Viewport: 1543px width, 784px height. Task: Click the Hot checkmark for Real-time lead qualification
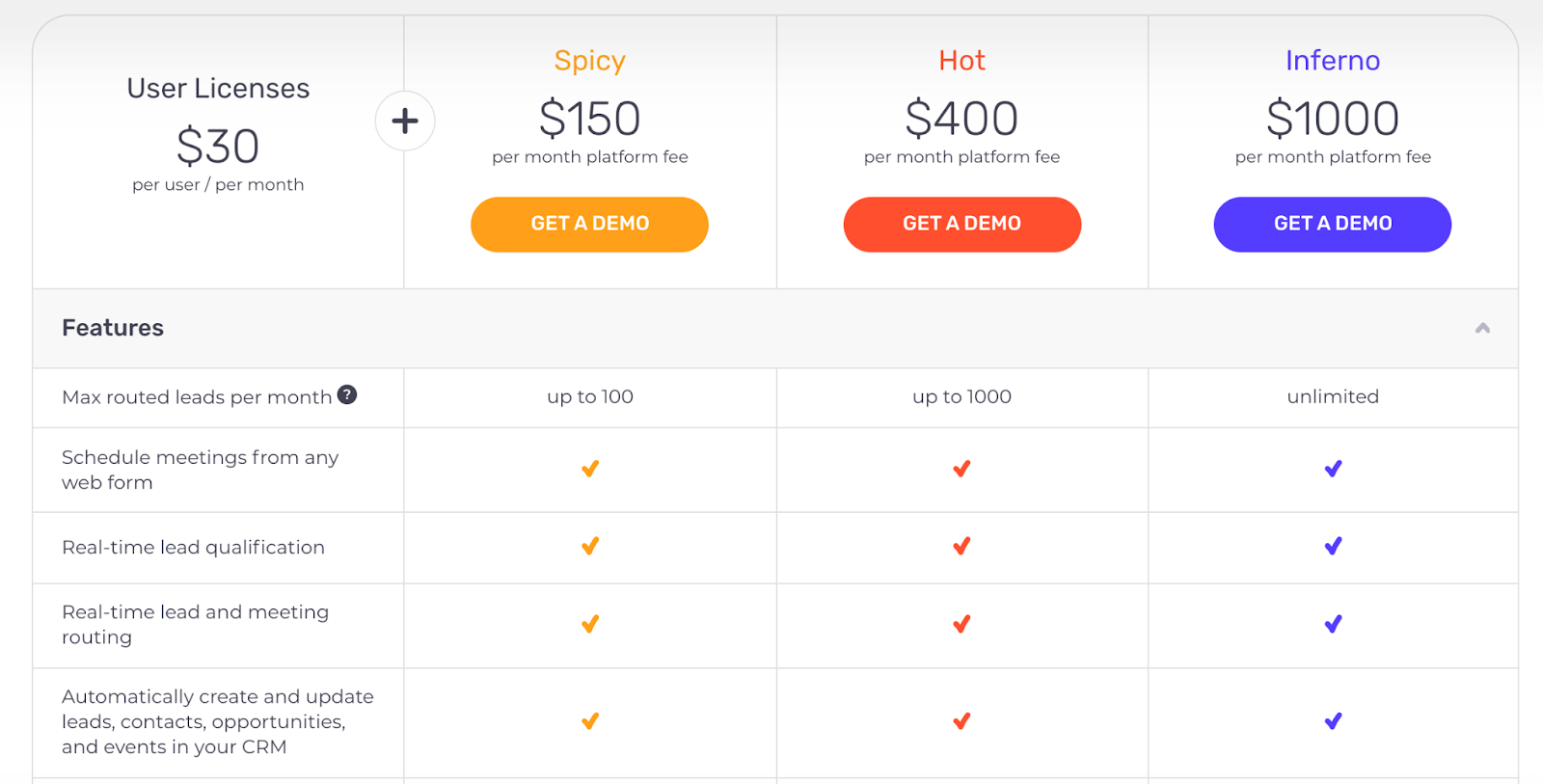coord(961,546)
